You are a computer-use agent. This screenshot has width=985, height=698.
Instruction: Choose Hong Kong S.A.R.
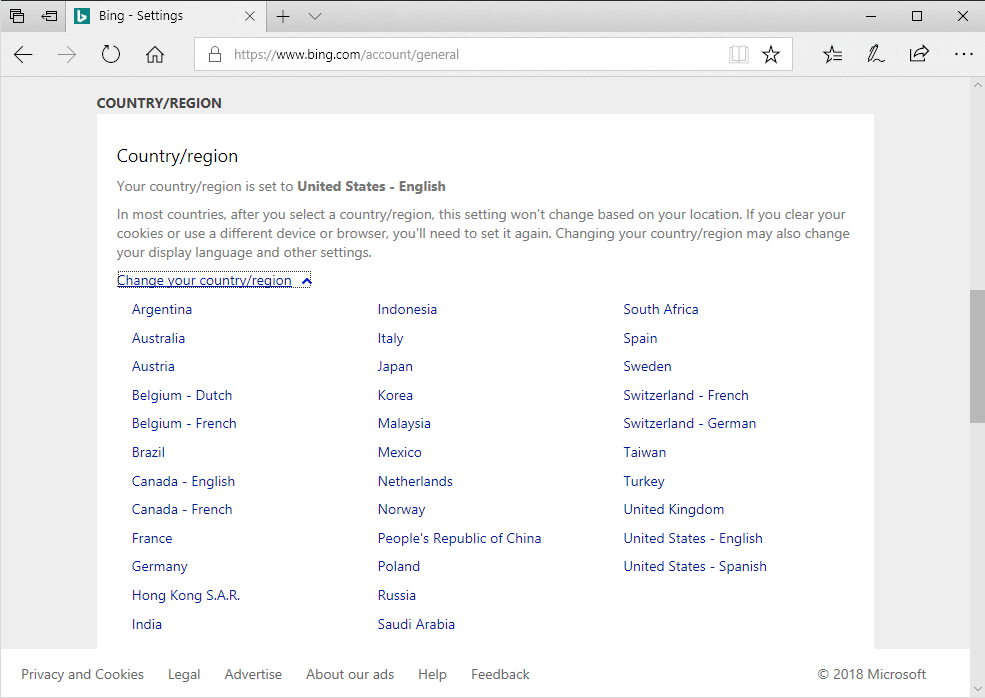[x=186, y=596]
